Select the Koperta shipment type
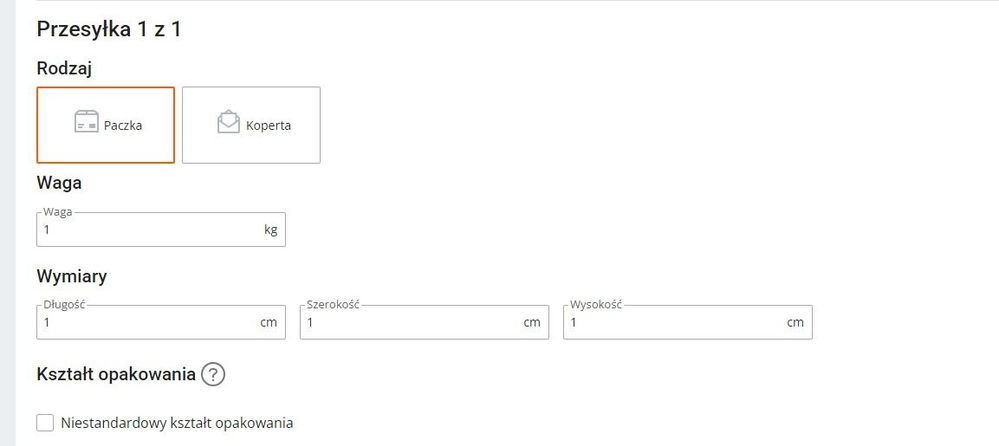This screenshot has width=999, height=446. 251,125
